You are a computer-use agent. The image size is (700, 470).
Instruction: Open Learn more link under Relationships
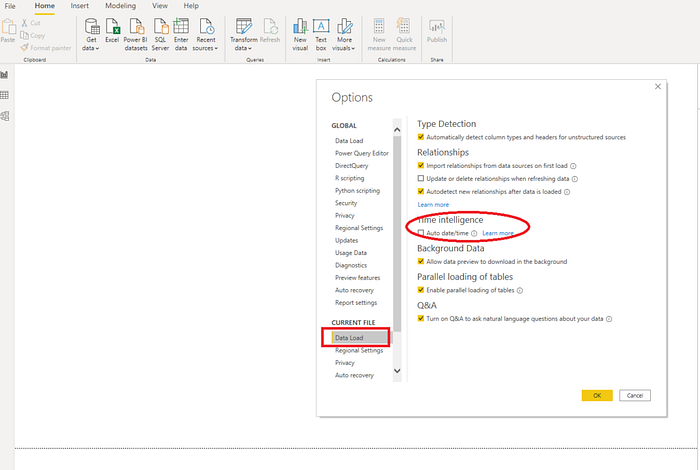[433, 204]
